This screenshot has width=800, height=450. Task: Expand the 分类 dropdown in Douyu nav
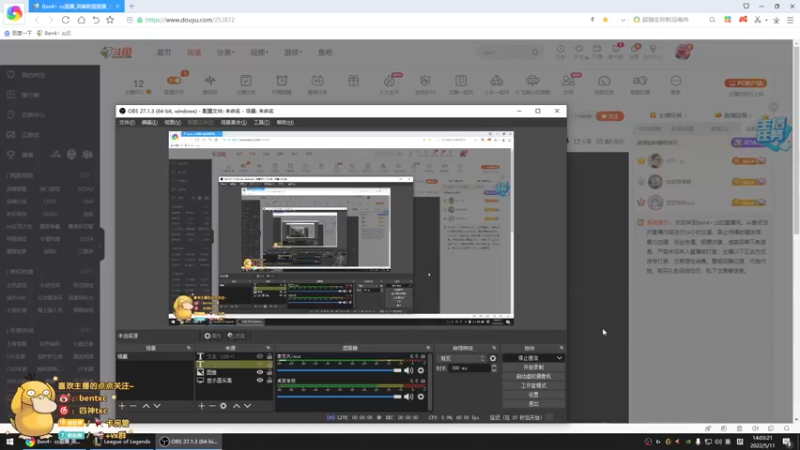pyautogui.click(x=226, y=53)
